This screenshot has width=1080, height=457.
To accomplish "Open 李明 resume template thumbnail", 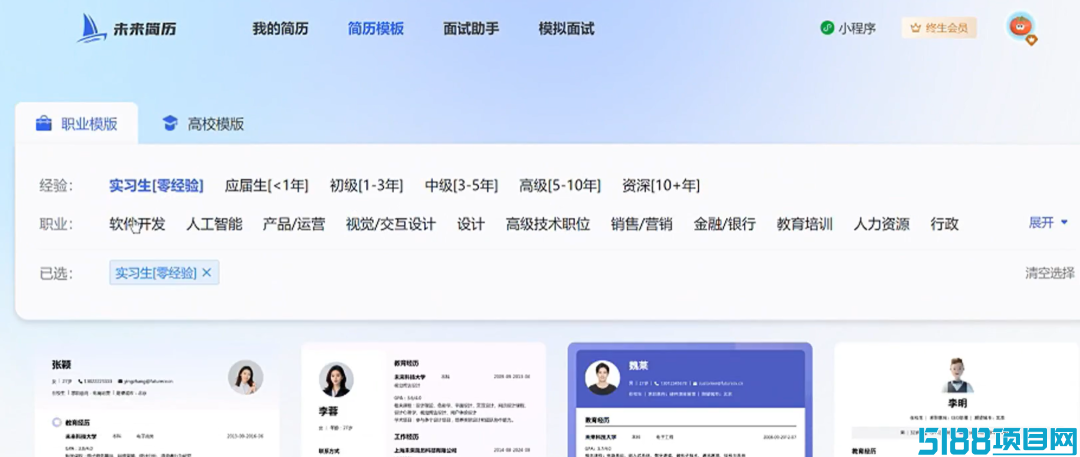I will 957,400.
